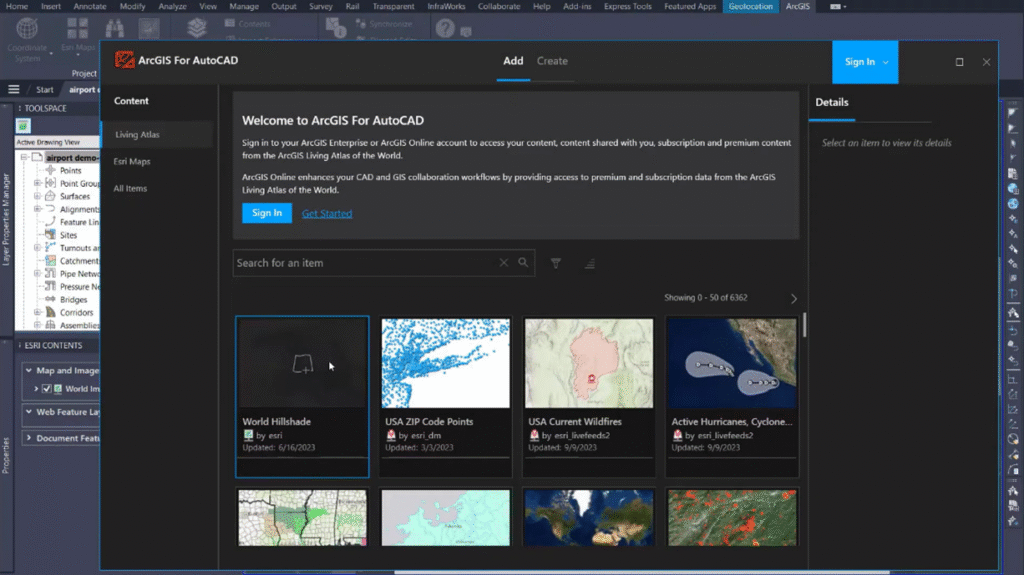Viewport: 1024px width, 575px height.
Task: Open the Active Drawing View dropdown
Action: 57,142
